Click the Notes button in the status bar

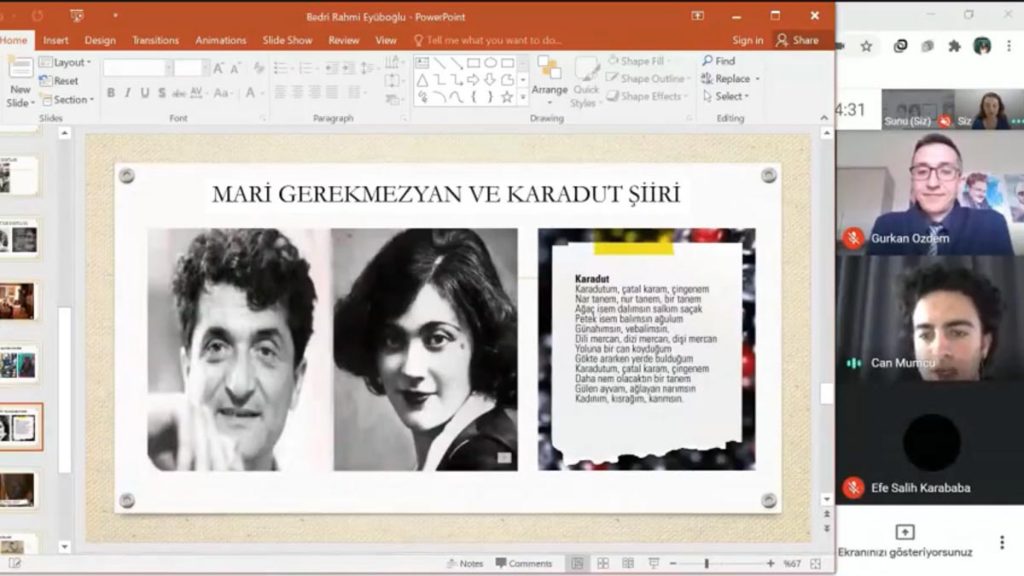(x=465, y=564)
